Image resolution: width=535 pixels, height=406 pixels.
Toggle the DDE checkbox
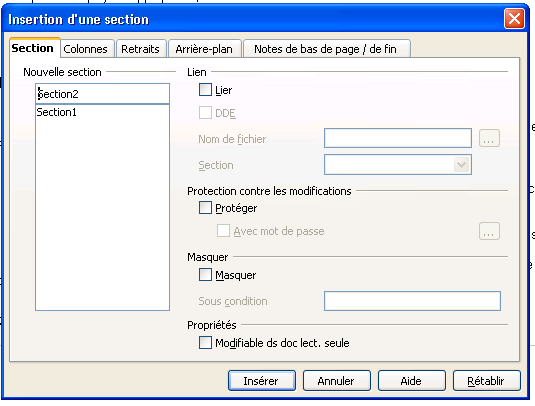pyautogui.click(x=205, y=113)
